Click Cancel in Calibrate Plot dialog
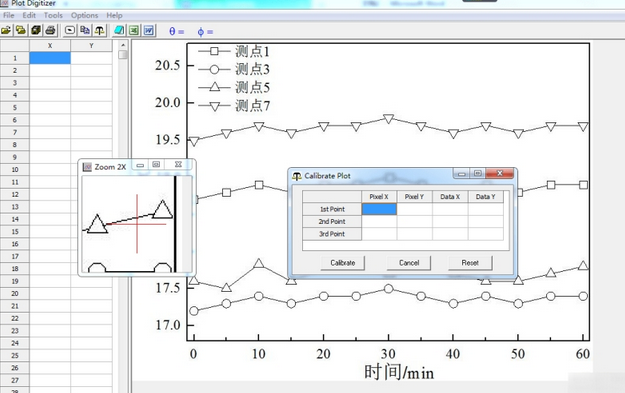The width and height of the screenshot is (625, 393). coord(409,263)
